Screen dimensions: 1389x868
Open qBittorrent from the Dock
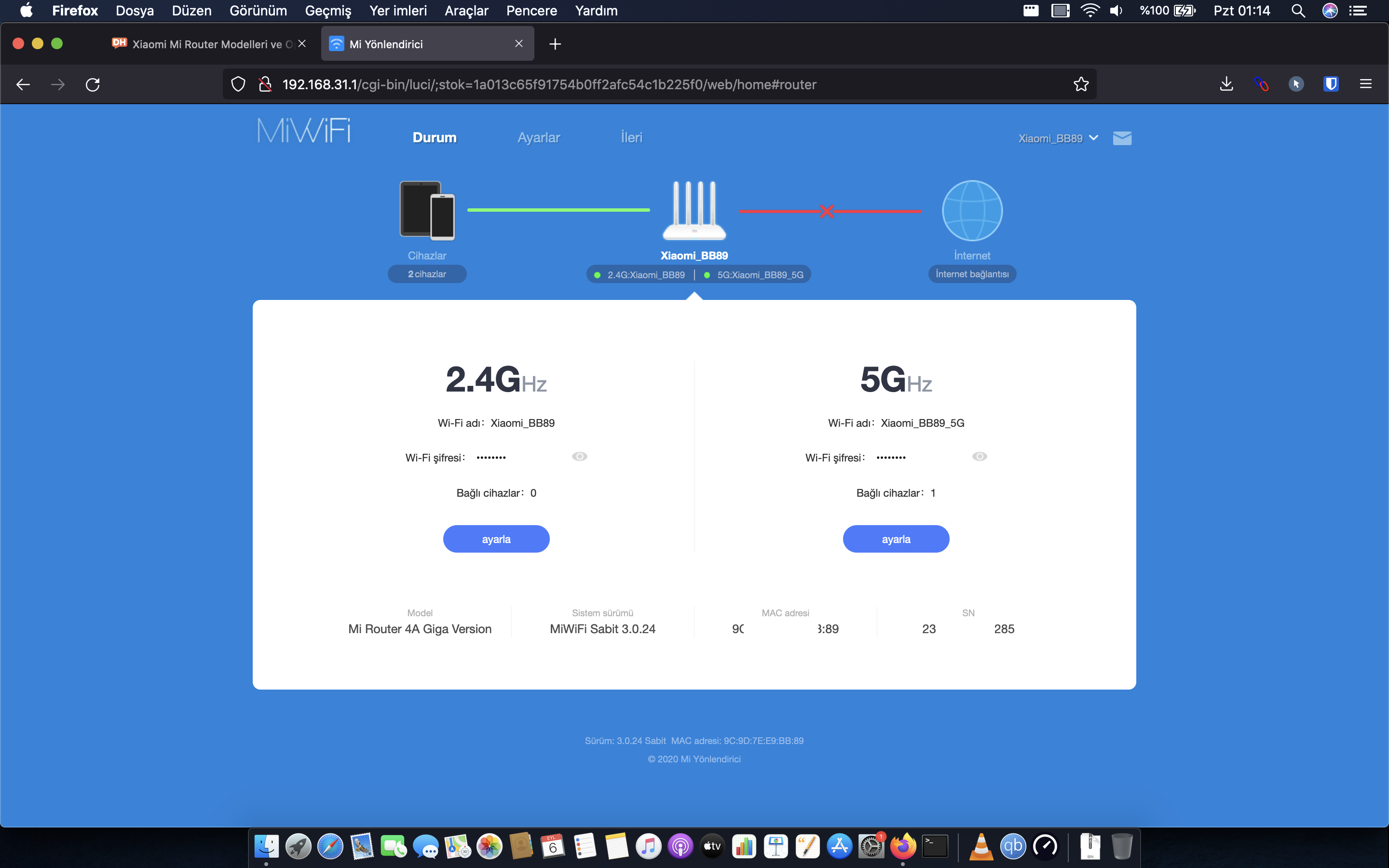[1013, 846]
